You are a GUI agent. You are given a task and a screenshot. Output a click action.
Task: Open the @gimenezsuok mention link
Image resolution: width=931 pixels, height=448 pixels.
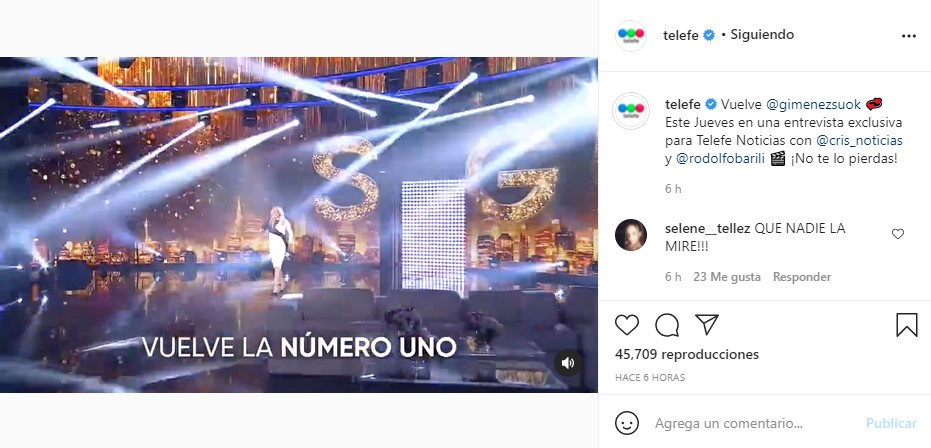tap(805, 104)
